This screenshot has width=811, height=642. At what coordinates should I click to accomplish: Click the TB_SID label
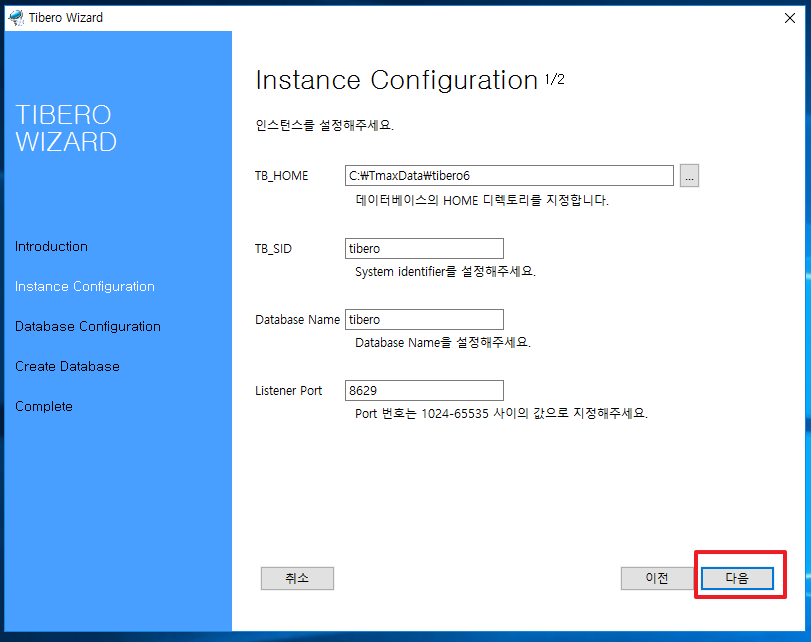273,249
